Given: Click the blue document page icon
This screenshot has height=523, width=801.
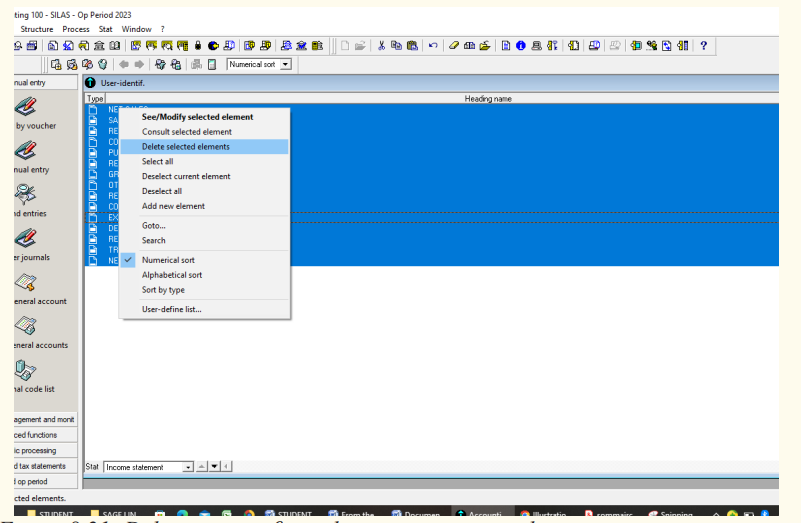Looking at the screenshot, I should 506,45.
